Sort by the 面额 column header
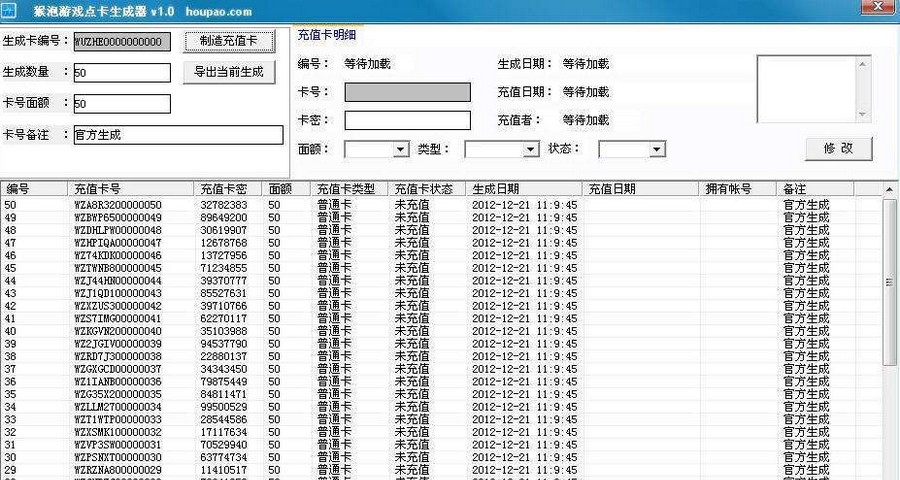Viewport: 900px width, 480px height. [286, 189]
